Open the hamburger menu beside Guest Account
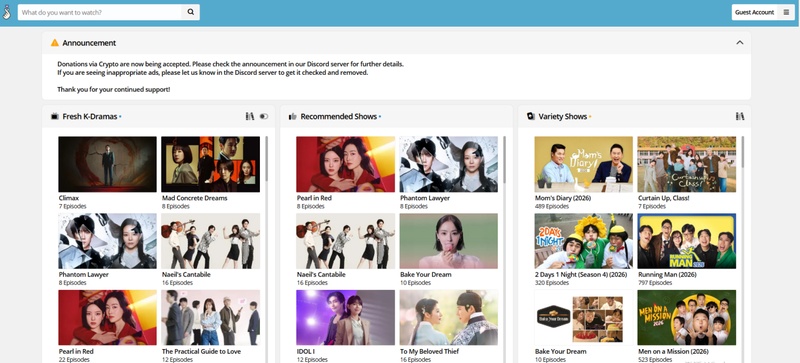The width and height of the screenshot is (800, 363). (x=786, y=12)
